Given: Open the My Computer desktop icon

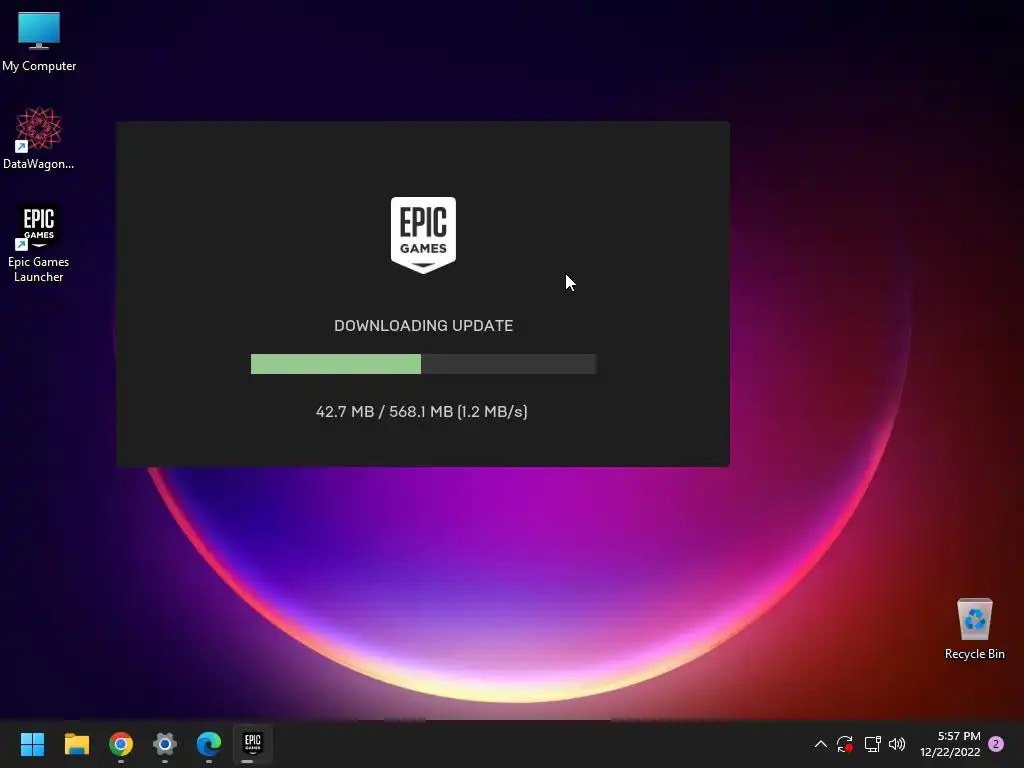Looking at the screenshot, I should point(39,41).
